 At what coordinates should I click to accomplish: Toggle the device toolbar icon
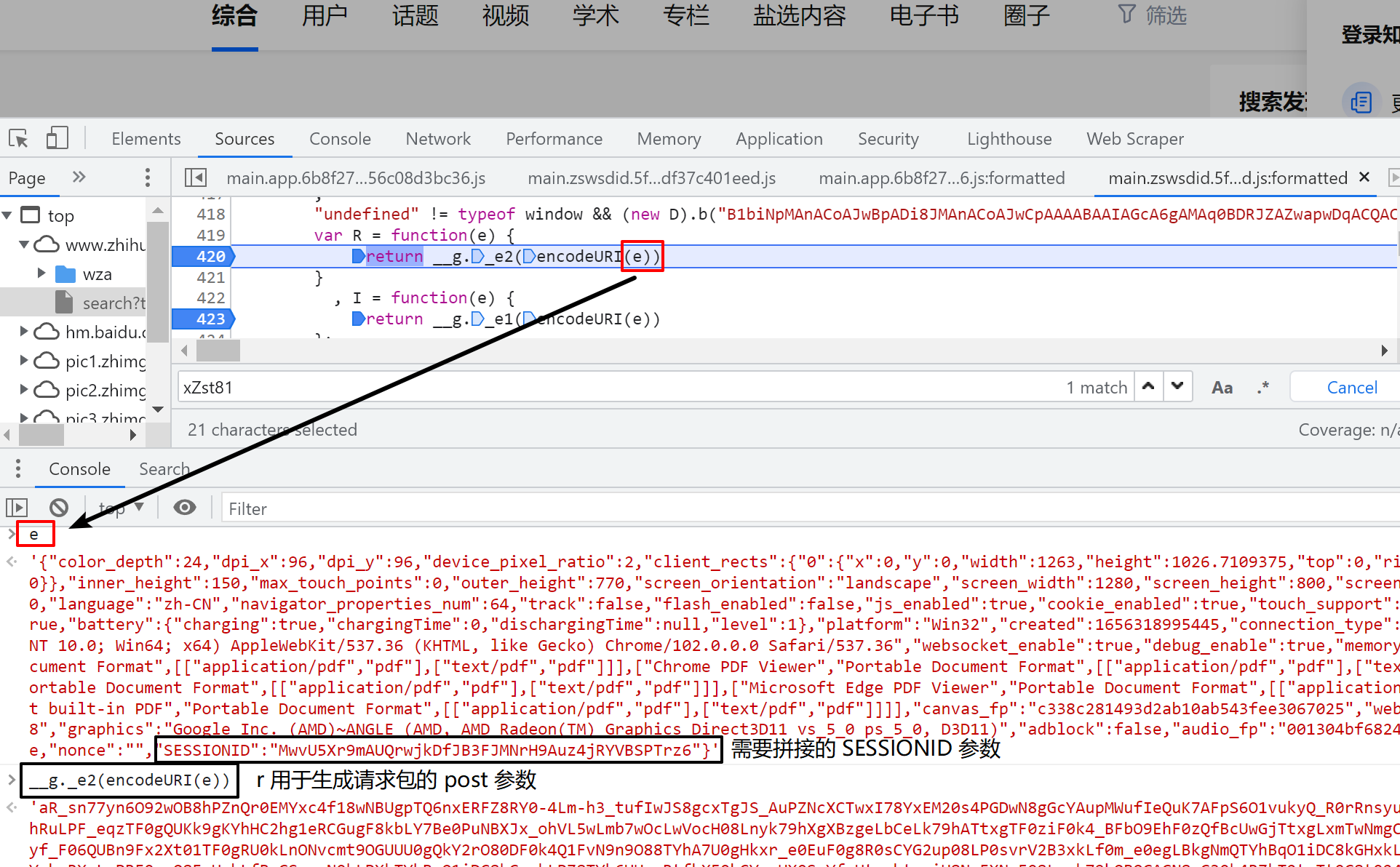pos(57,138)
